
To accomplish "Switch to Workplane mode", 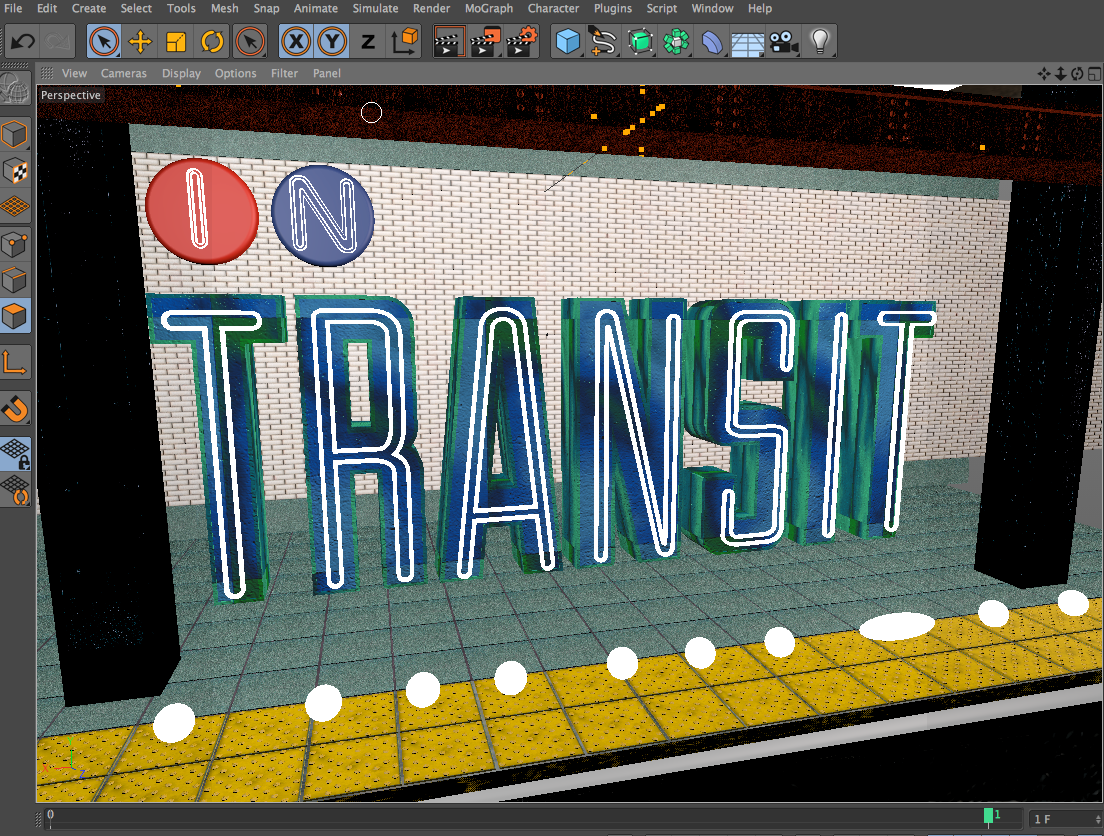I will 15,207.
